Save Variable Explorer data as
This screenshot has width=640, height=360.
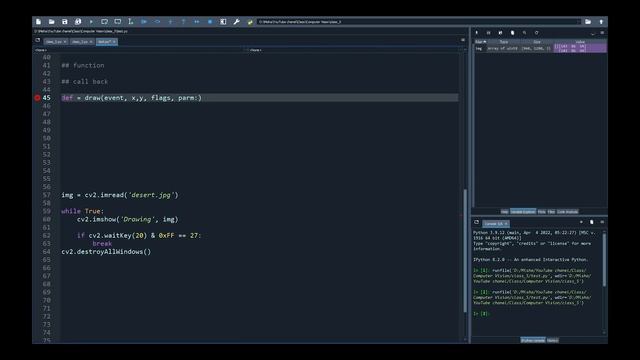500,33
